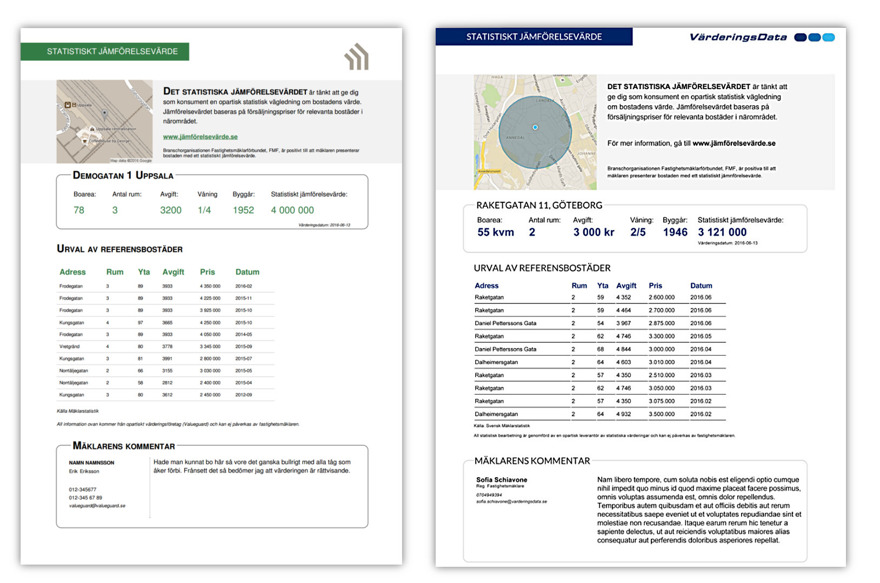Click the Boarea value 78

(x=79, y=210)
